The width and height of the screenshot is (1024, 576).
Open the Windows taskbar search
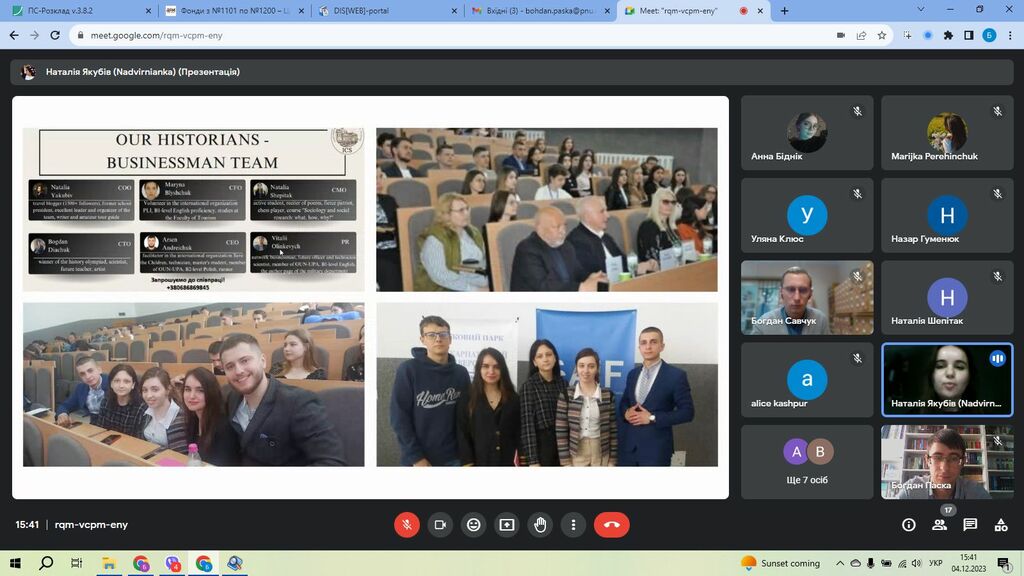click(46, 563)
